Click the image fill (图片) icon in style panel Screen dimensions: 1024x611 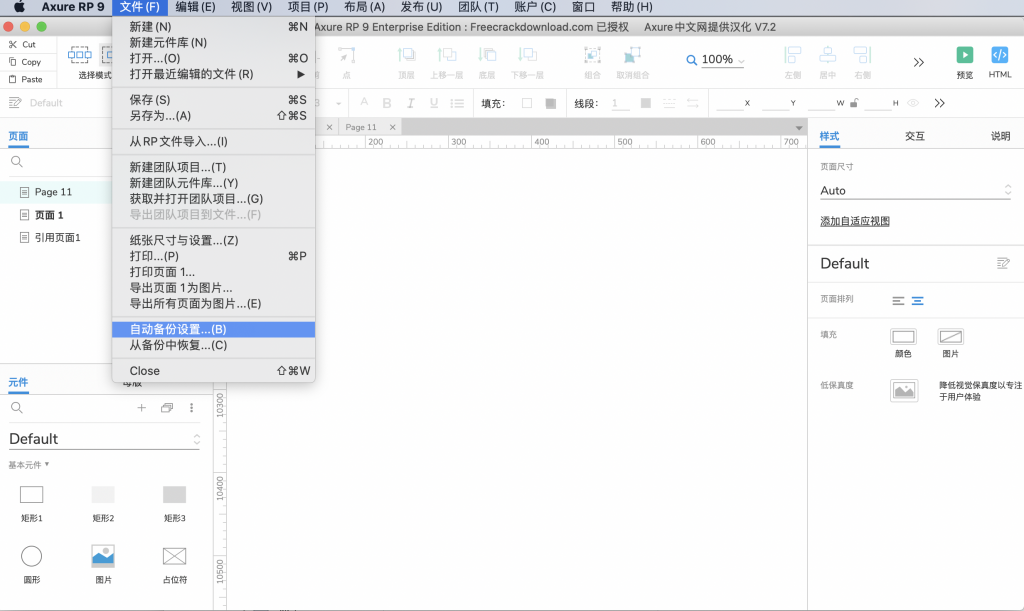[950, 337]
